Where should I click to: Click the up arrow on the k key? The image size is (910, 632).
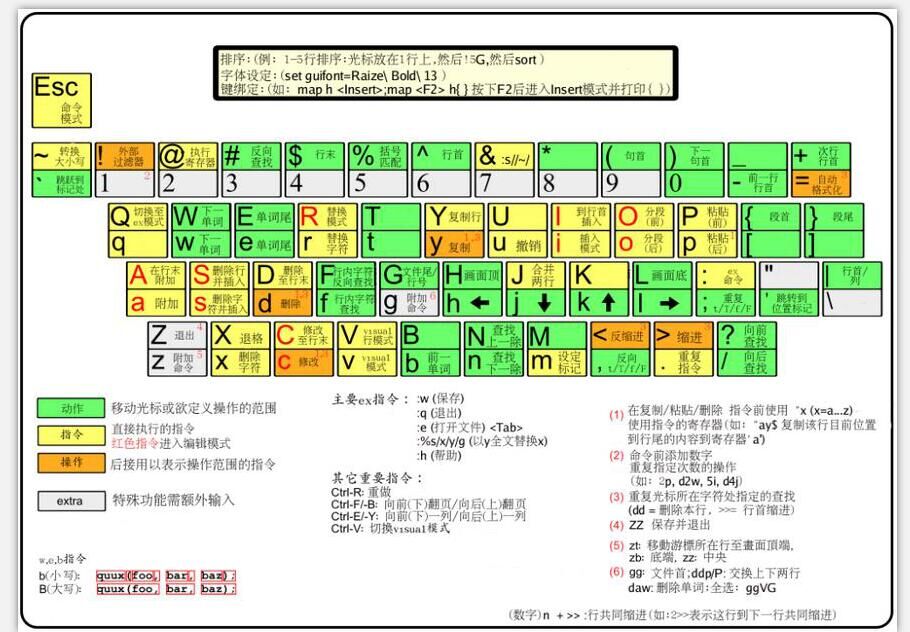pos(608,302)
